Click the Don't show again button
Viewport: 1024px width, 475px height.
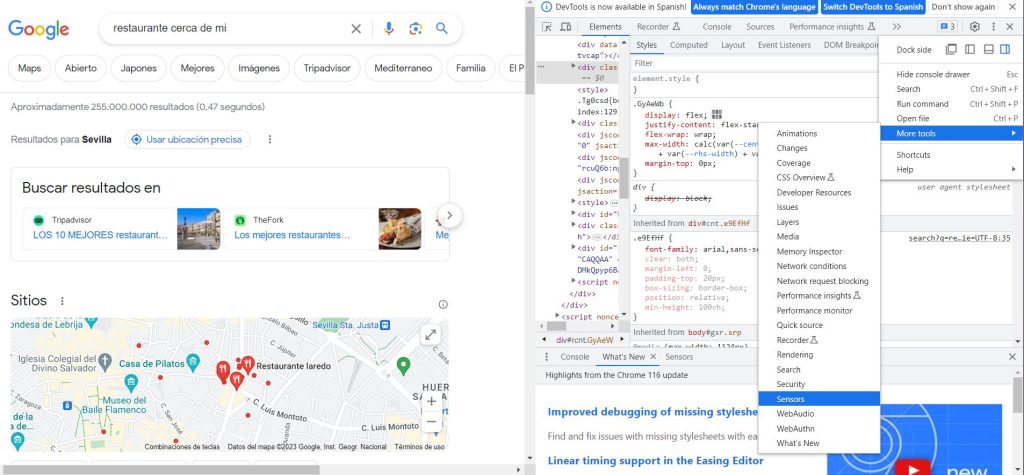coord(963,7)
